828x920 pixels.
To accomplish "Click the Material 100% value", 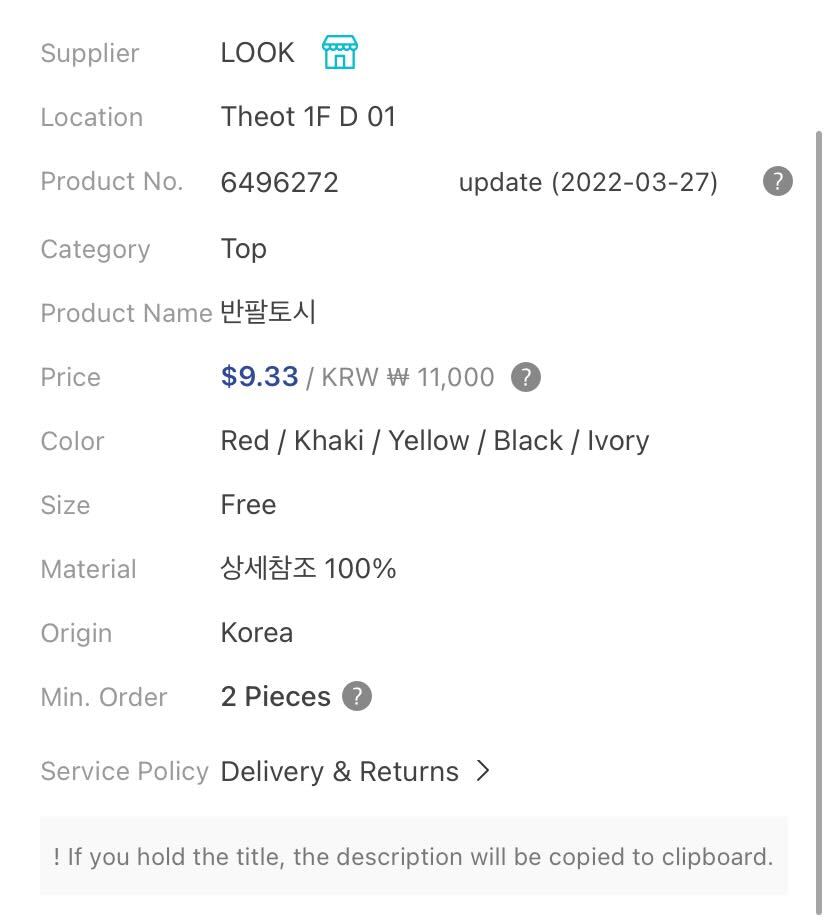I will pos(308,569).
